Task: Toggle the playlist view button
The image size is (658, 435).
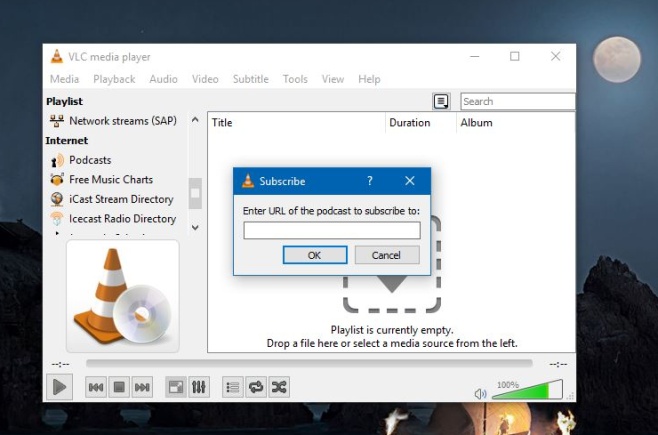Action: [233, 387]
